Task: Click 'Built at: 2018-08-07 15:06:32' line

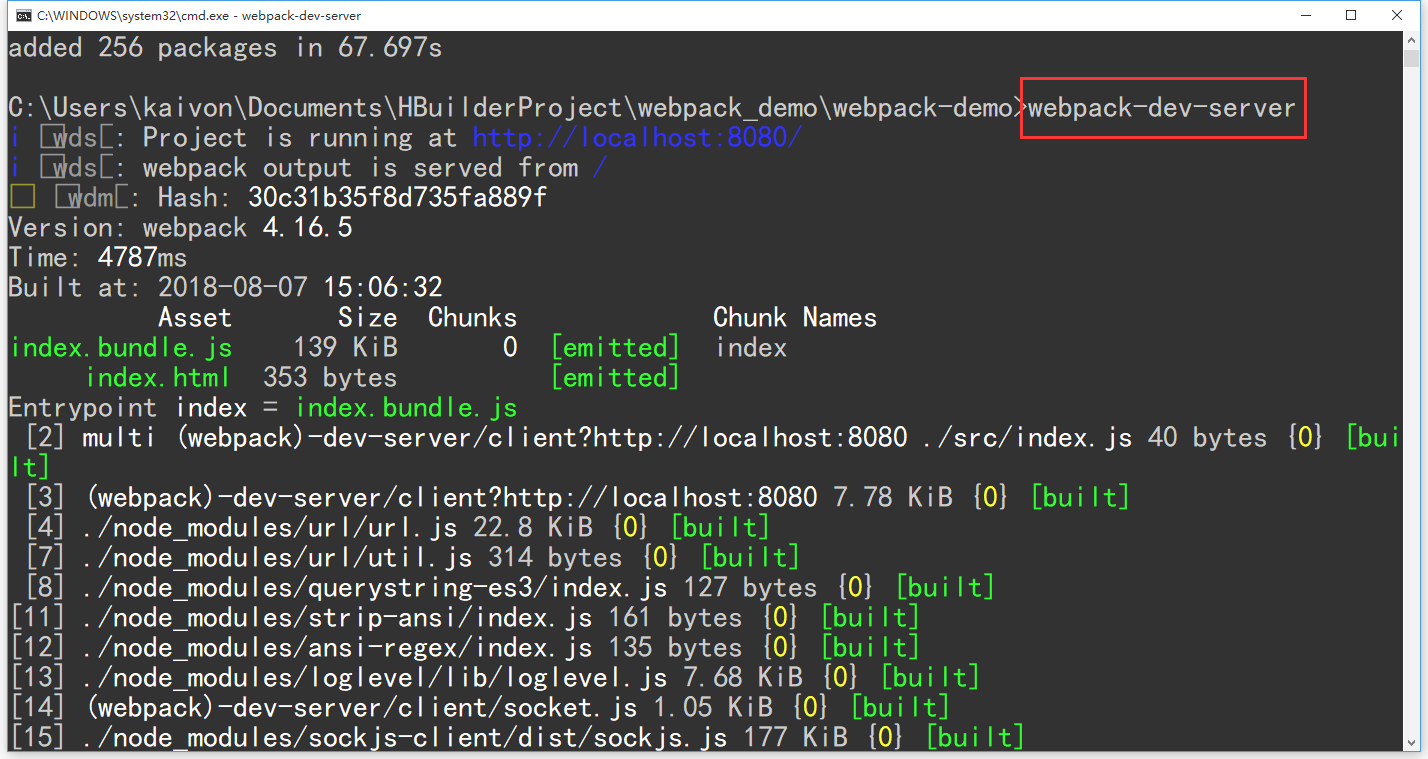Action: 225,287
